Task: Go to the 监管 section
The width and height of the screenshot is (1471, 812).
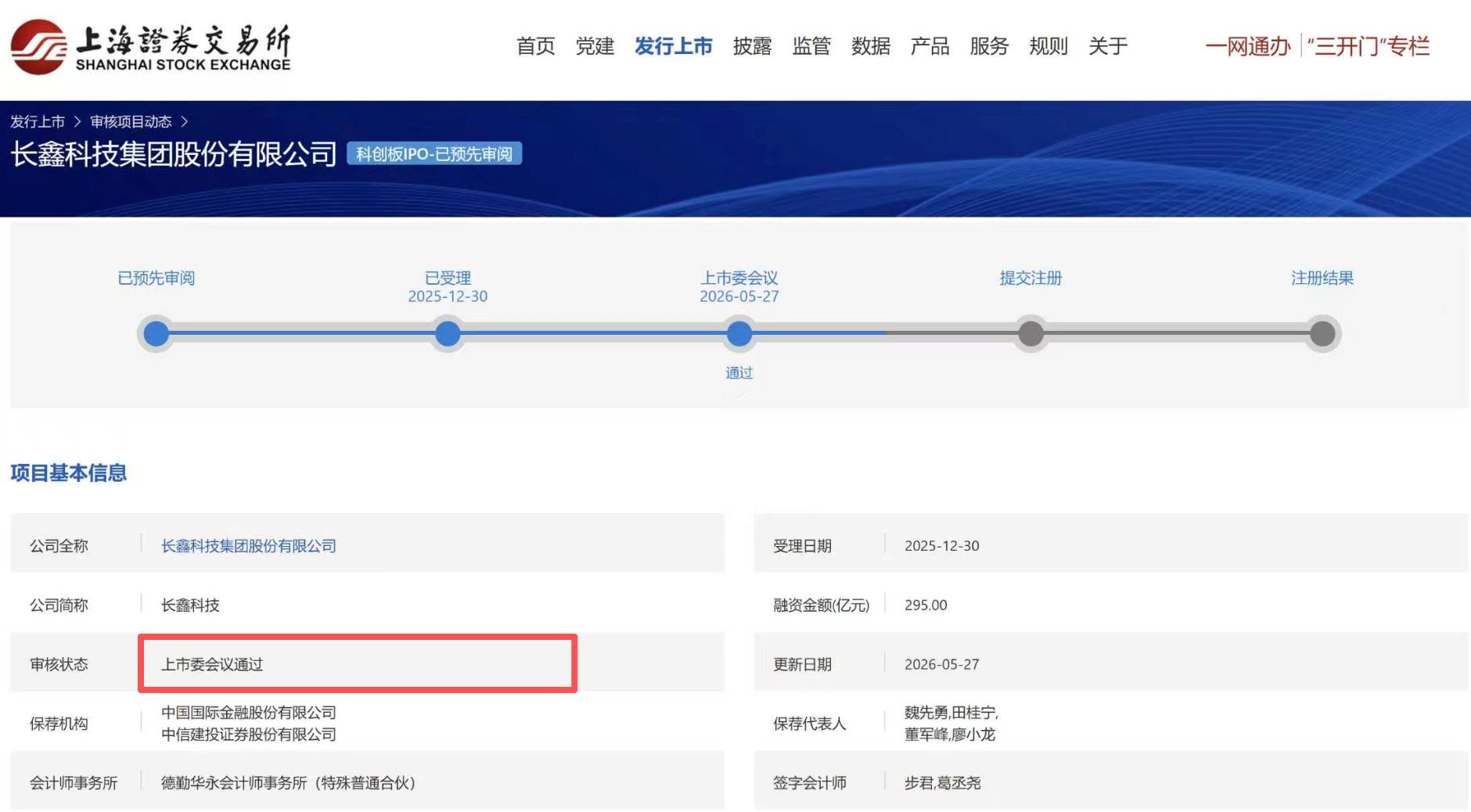Action: [x=811, y=46]
